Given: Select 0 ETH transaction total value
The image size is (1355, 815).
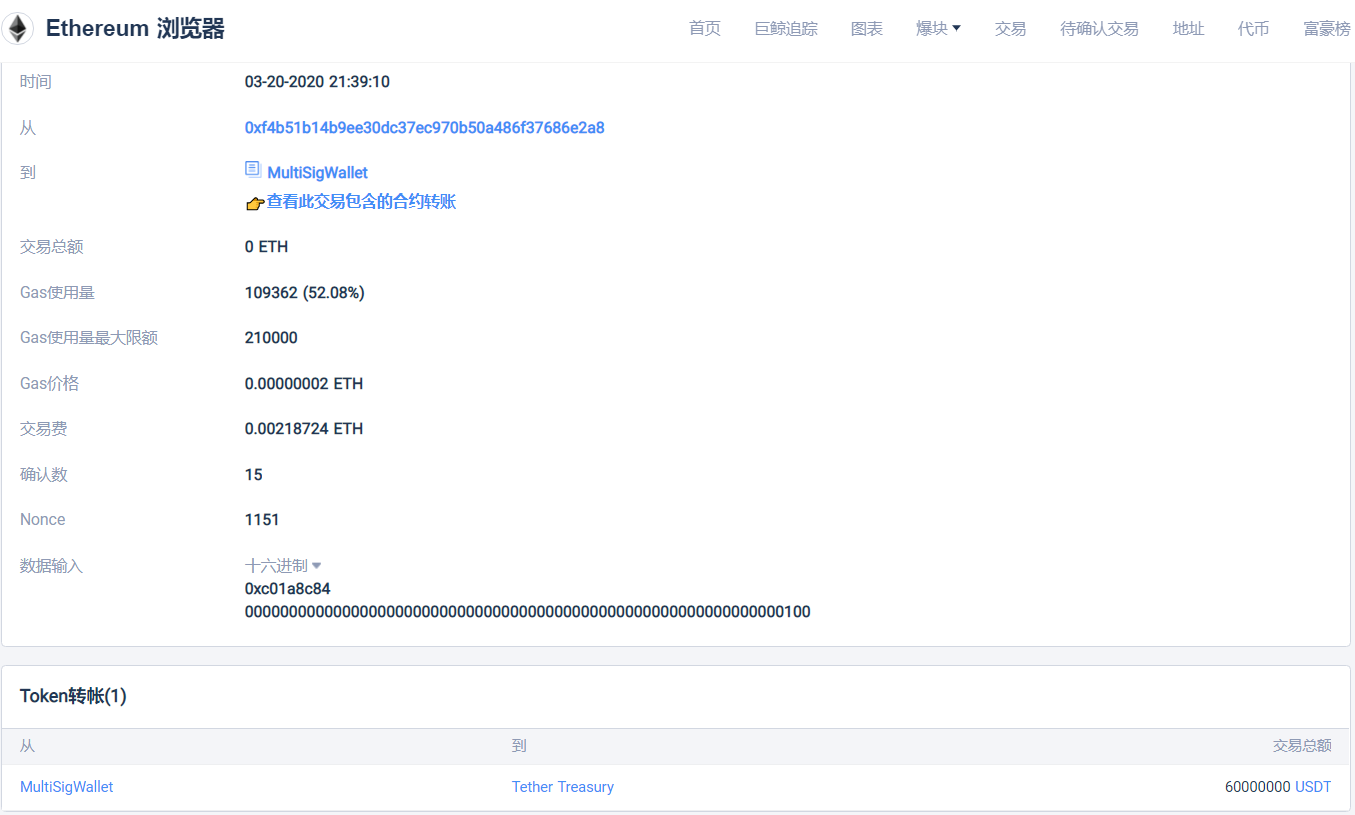Looking at the screenshot, I should (x=266, y=247).
